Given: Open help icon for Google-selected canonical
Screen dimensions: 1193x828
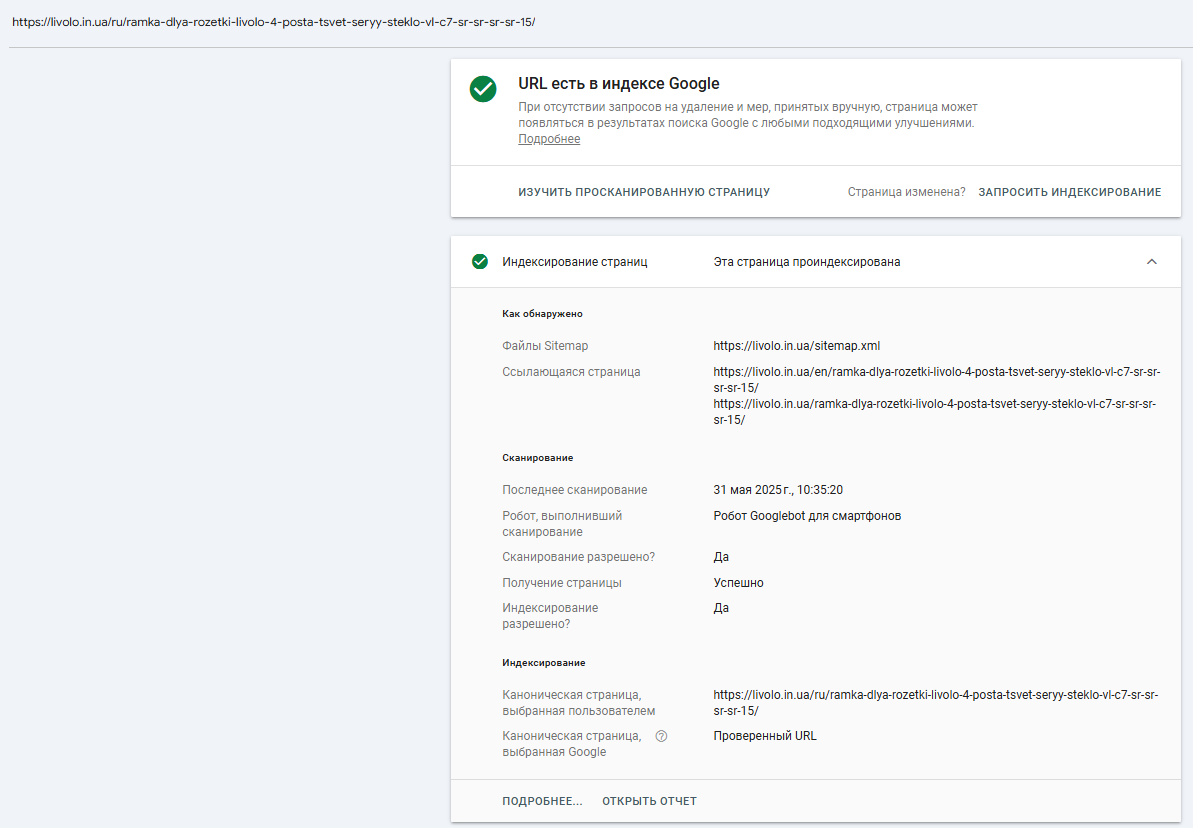Looking at the screenshot, I should click(661, 736).
